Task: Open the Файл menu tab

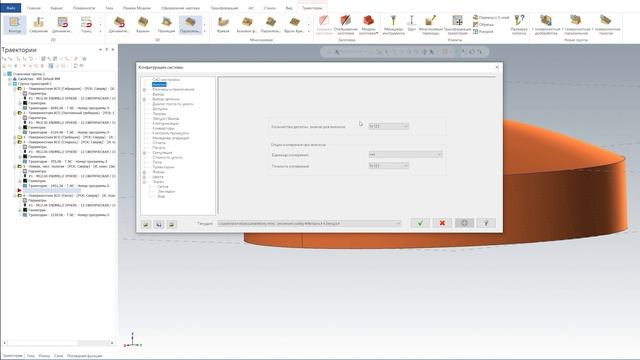Action: (11, 8)
